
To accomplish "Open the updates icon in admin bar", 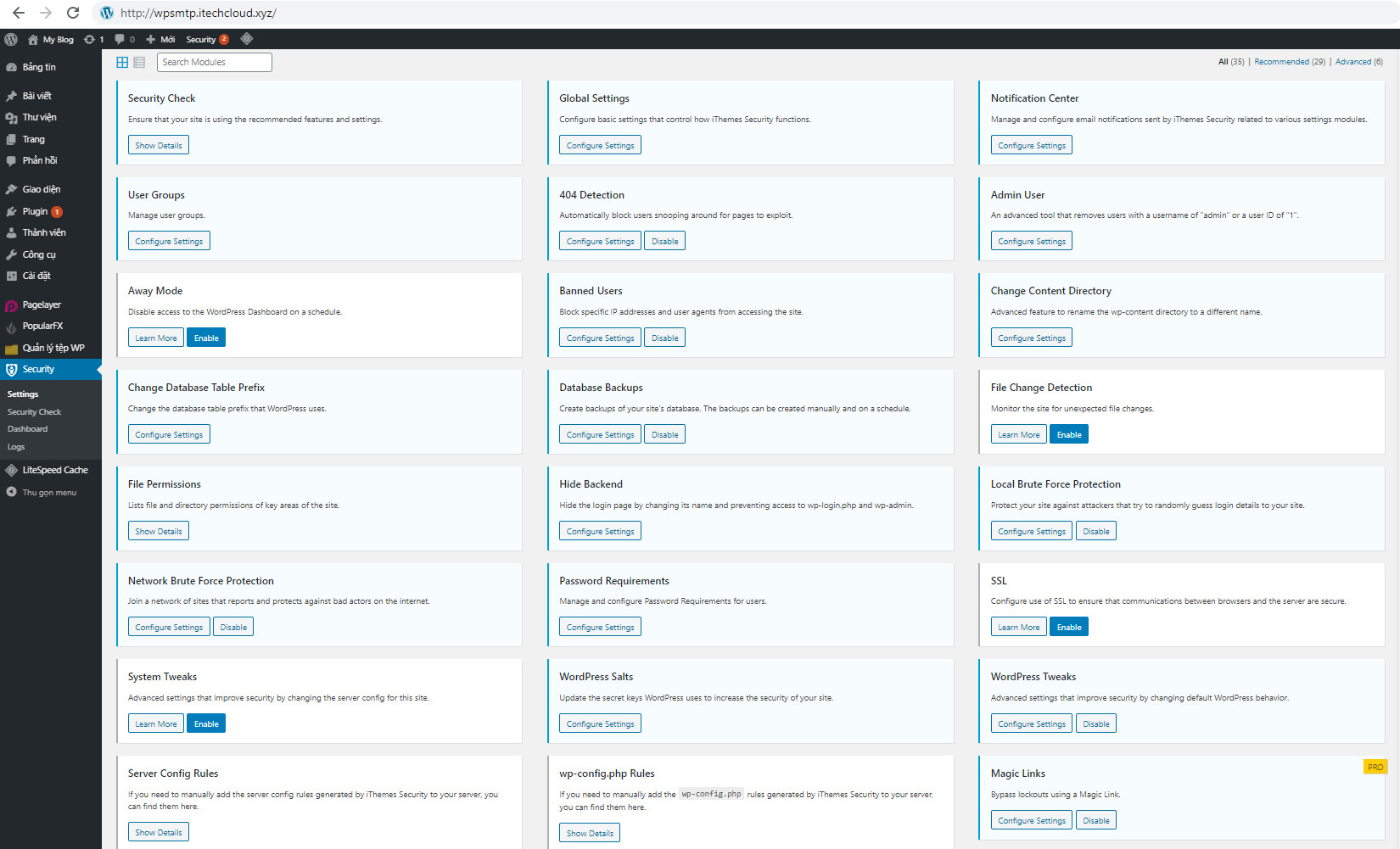I will [93, 39].
